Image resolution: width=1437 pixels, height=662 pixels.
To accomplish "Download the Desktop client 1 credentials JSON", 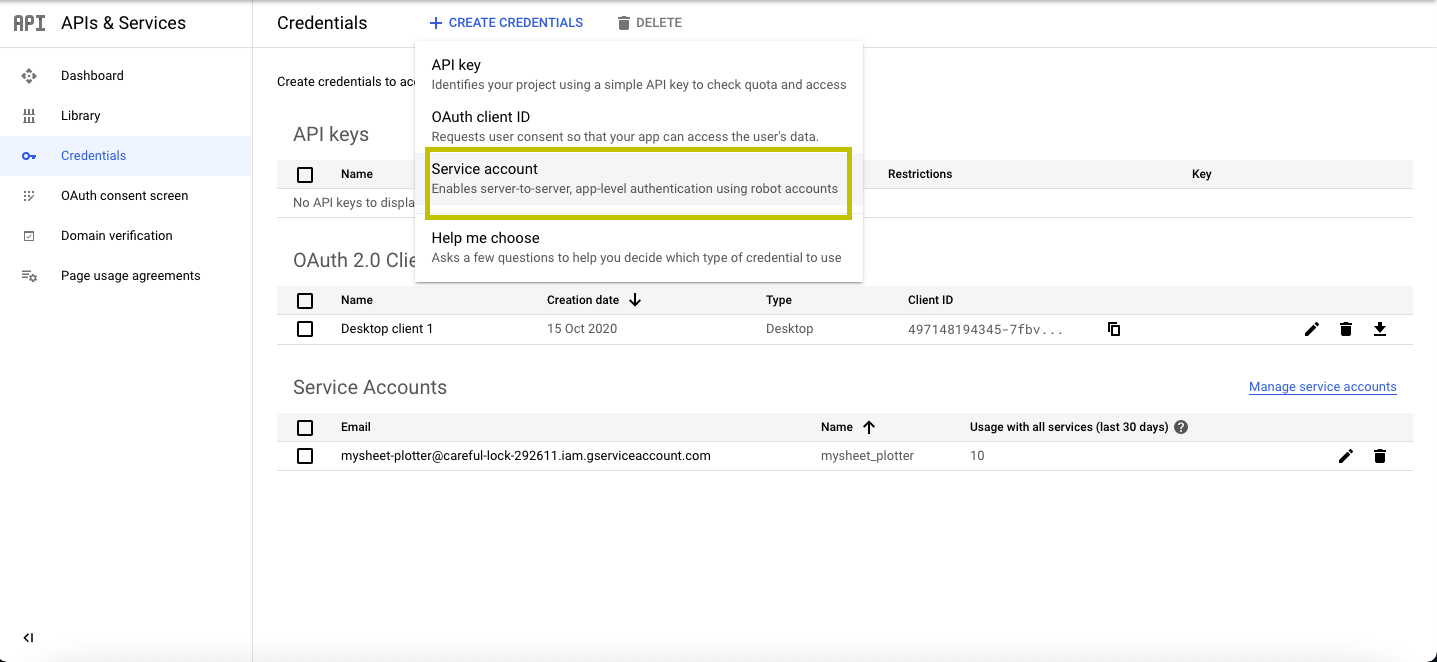I will coord(1380,329).
